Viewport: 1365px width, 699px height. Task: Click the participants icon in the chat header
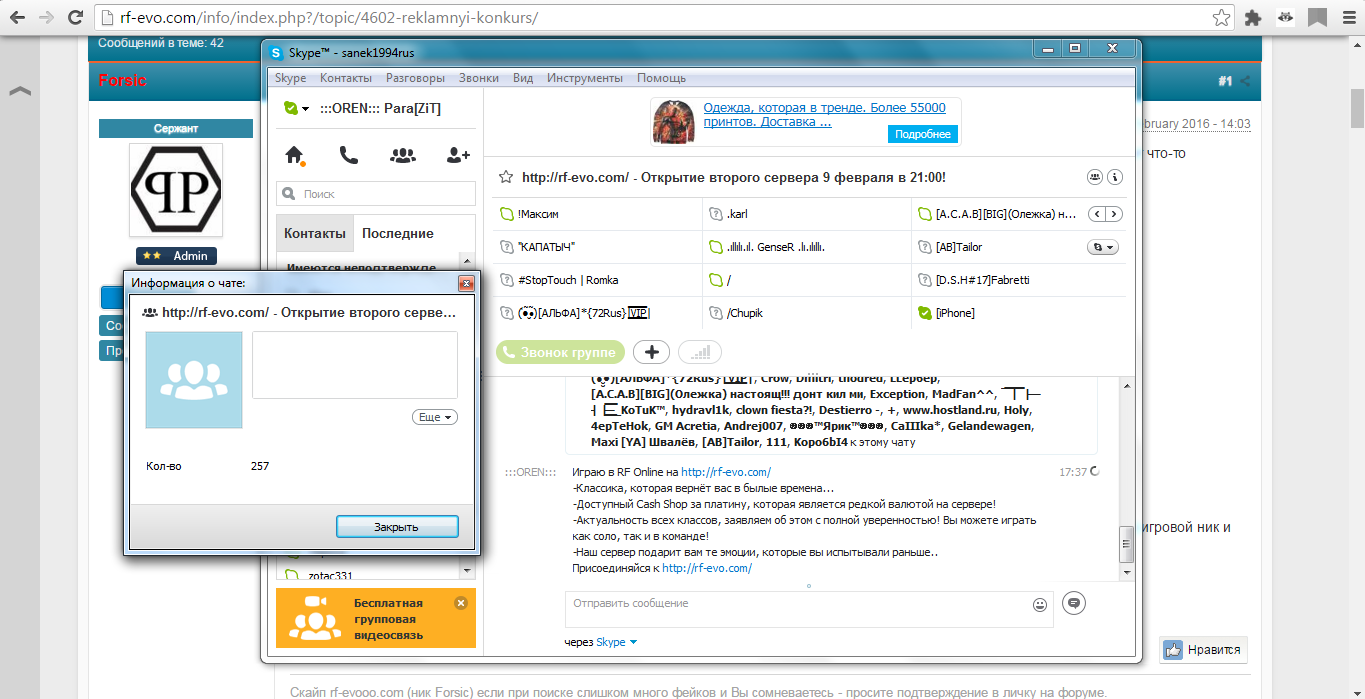click(1095, 177)
